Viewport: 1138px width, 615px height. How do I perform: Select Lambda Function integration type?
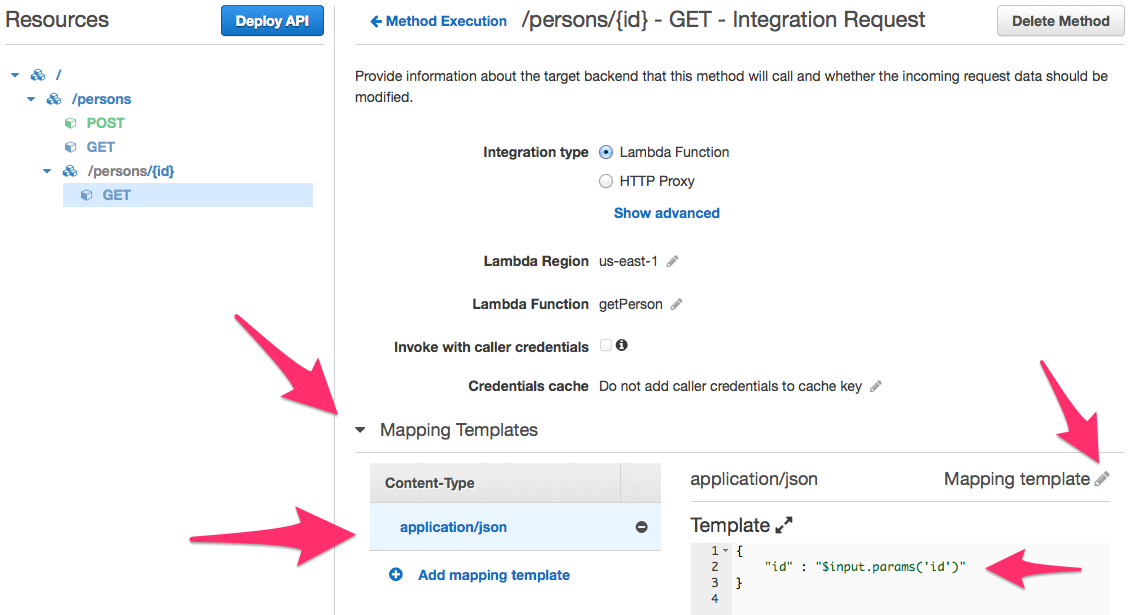pos(605,152)
